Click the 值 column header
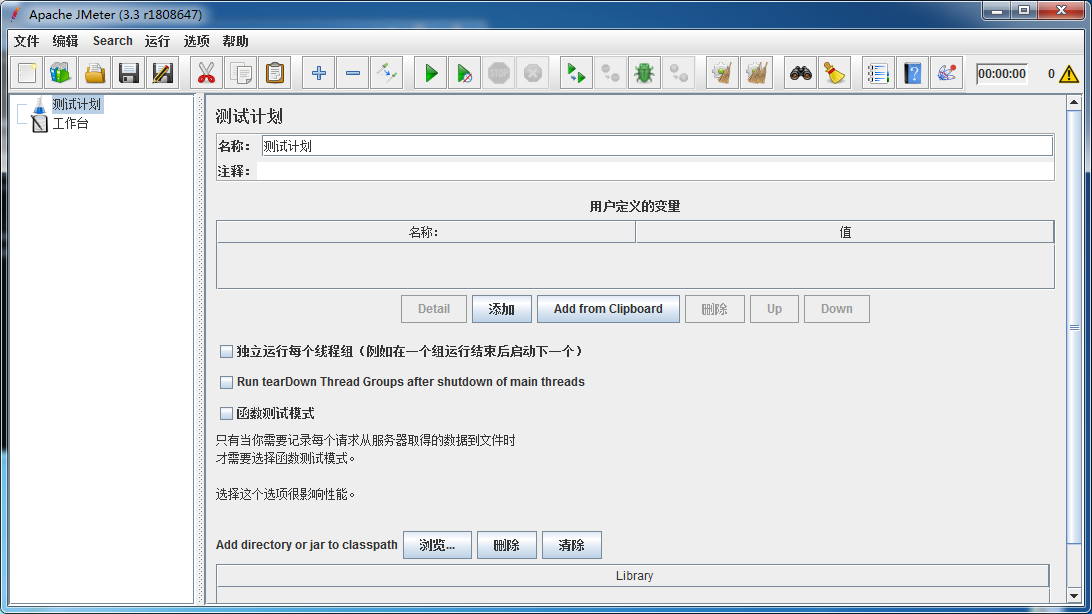 [845, 233]
